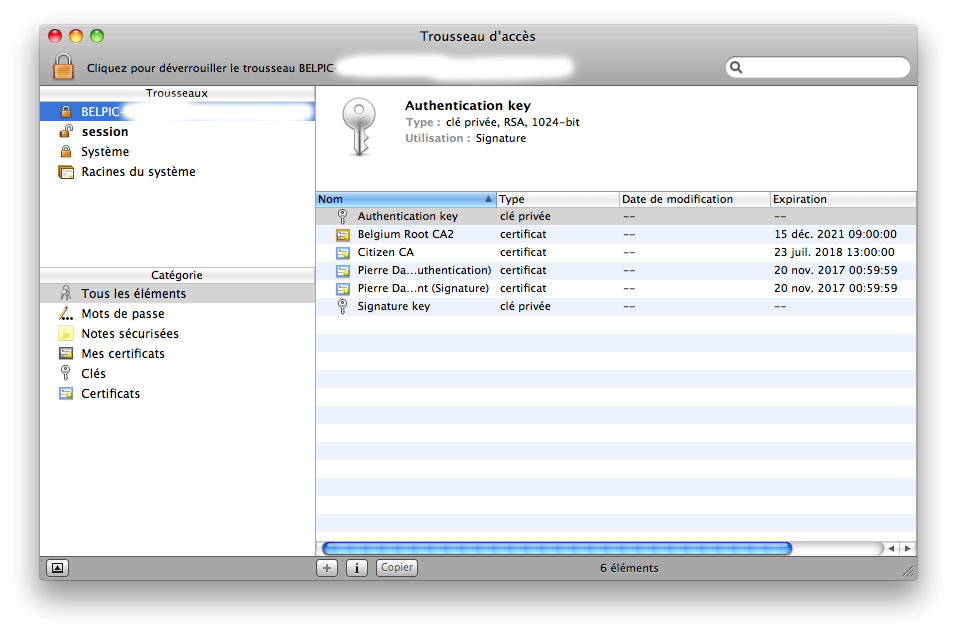Sort list by the Nom column header

[406, 199]
